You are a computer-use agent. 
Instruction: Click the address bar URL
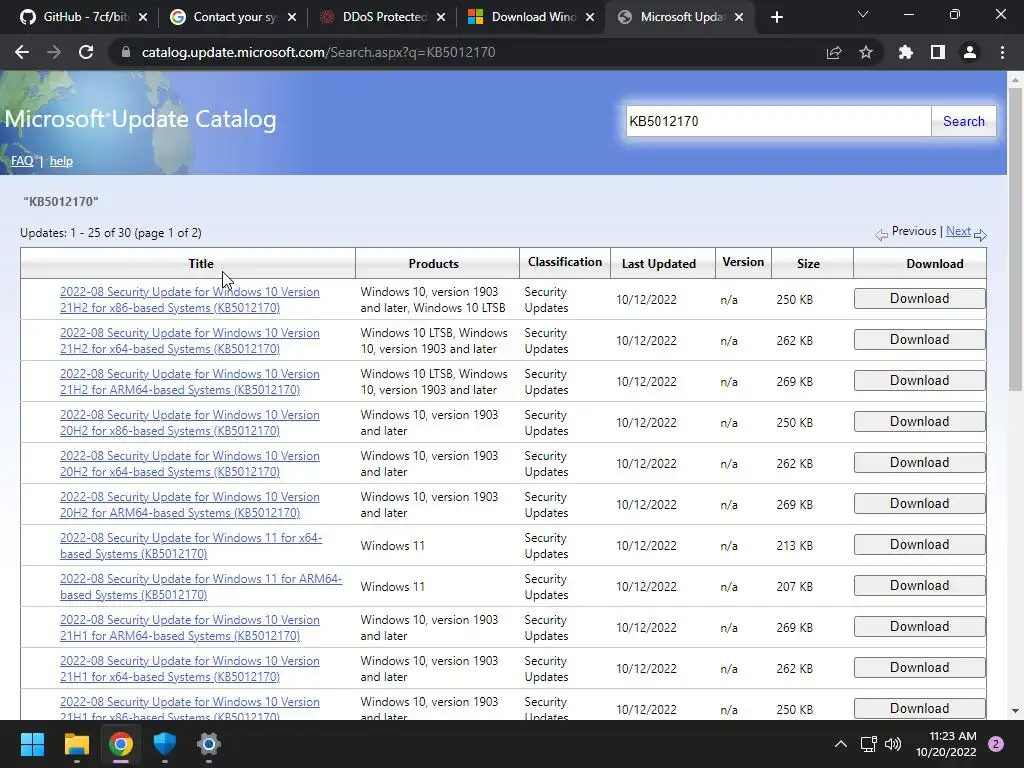pyautogui.click(x=318, y=52)
